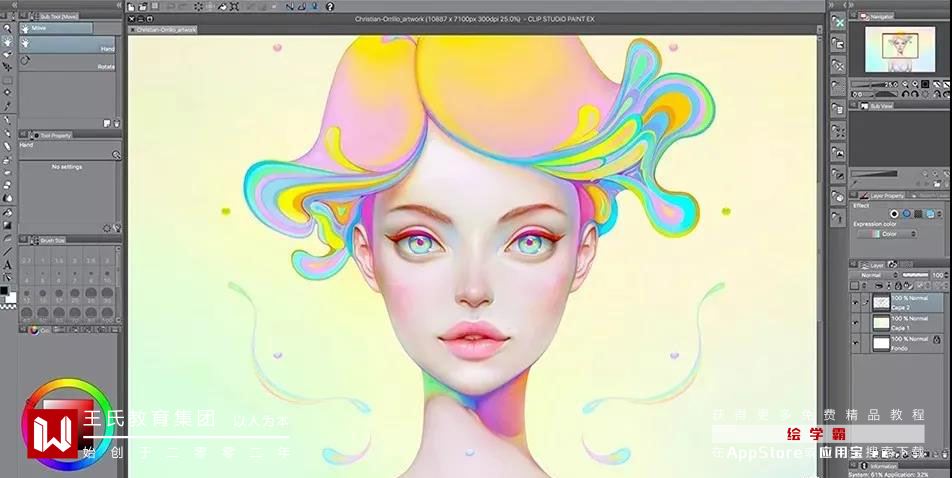Viewport: 952px width, 478px height.
Task: Open help question mark icon
Action: click(330, 7)
